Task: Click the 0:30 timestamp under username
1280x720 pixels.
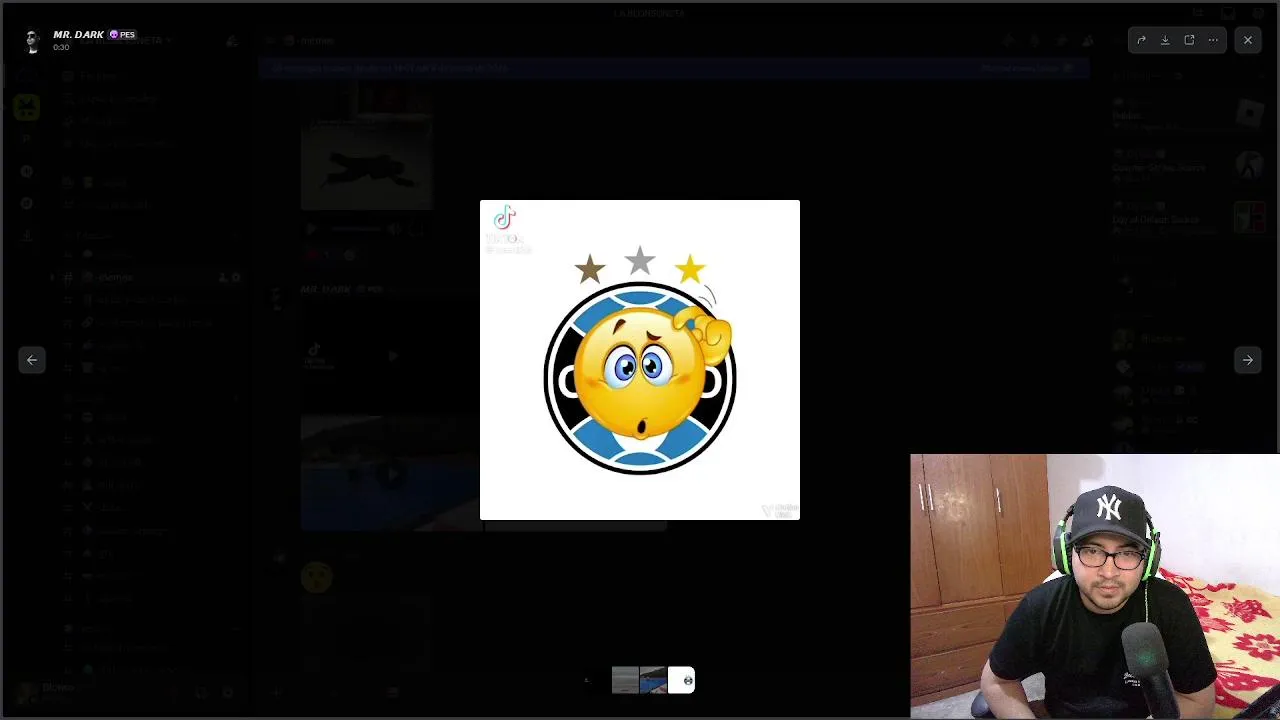Action: coord(61,47)
